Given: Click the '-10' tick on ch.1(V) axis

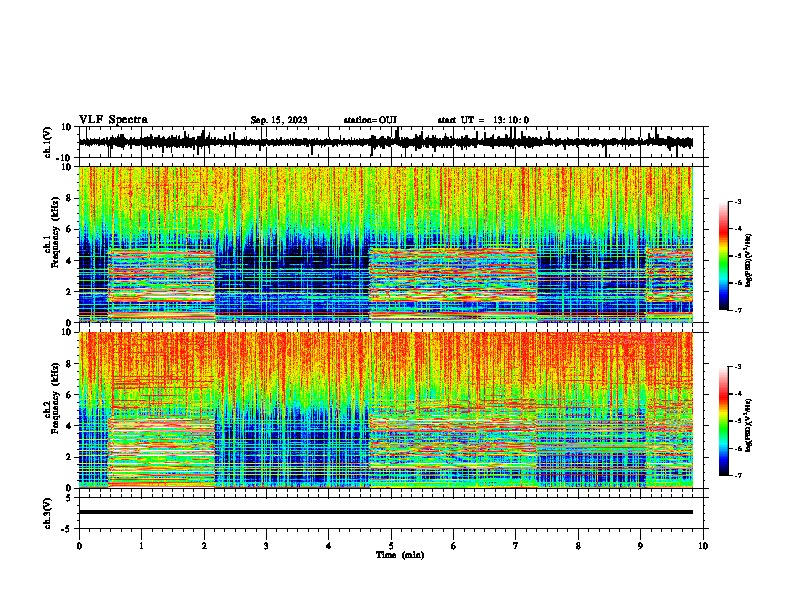Looking at the screenshot, I should 65,158.
